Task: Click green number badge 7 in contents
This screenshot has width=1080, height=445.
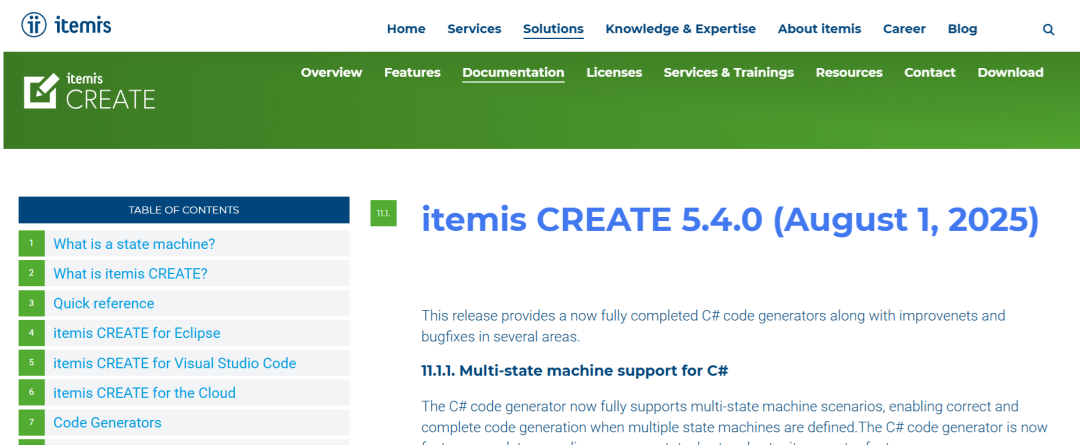Action: click(32, 422)
